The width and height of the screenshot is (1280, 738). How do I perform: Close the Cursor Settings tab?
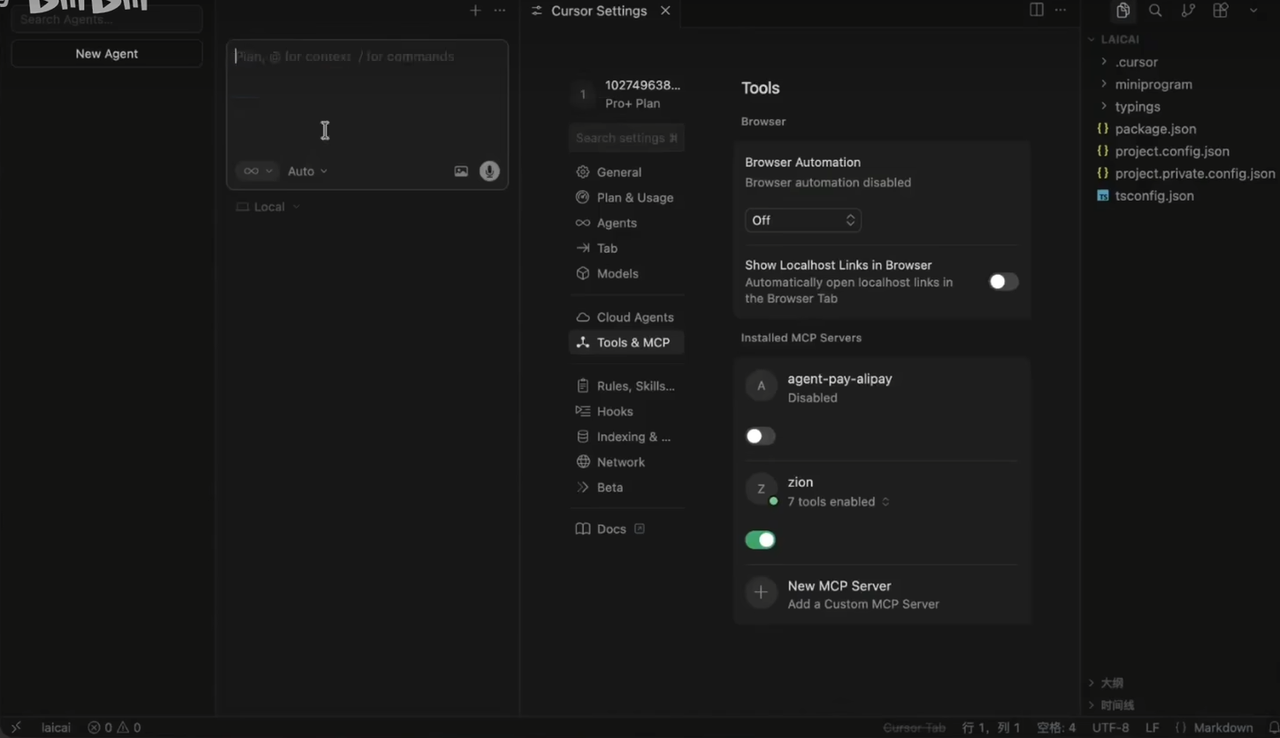pyautogui.click(x=665, y=11)
